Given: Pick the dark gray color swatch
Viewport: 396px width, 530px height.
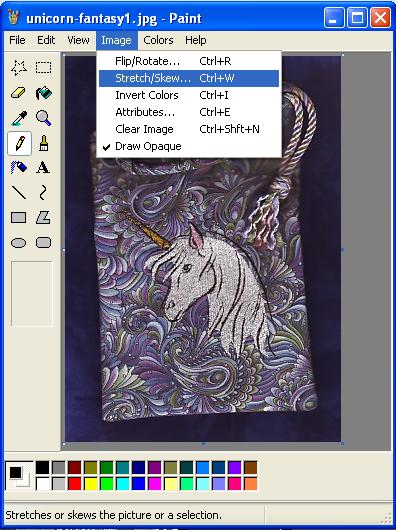Looking at the screenshot, I should tap(59, 468).
